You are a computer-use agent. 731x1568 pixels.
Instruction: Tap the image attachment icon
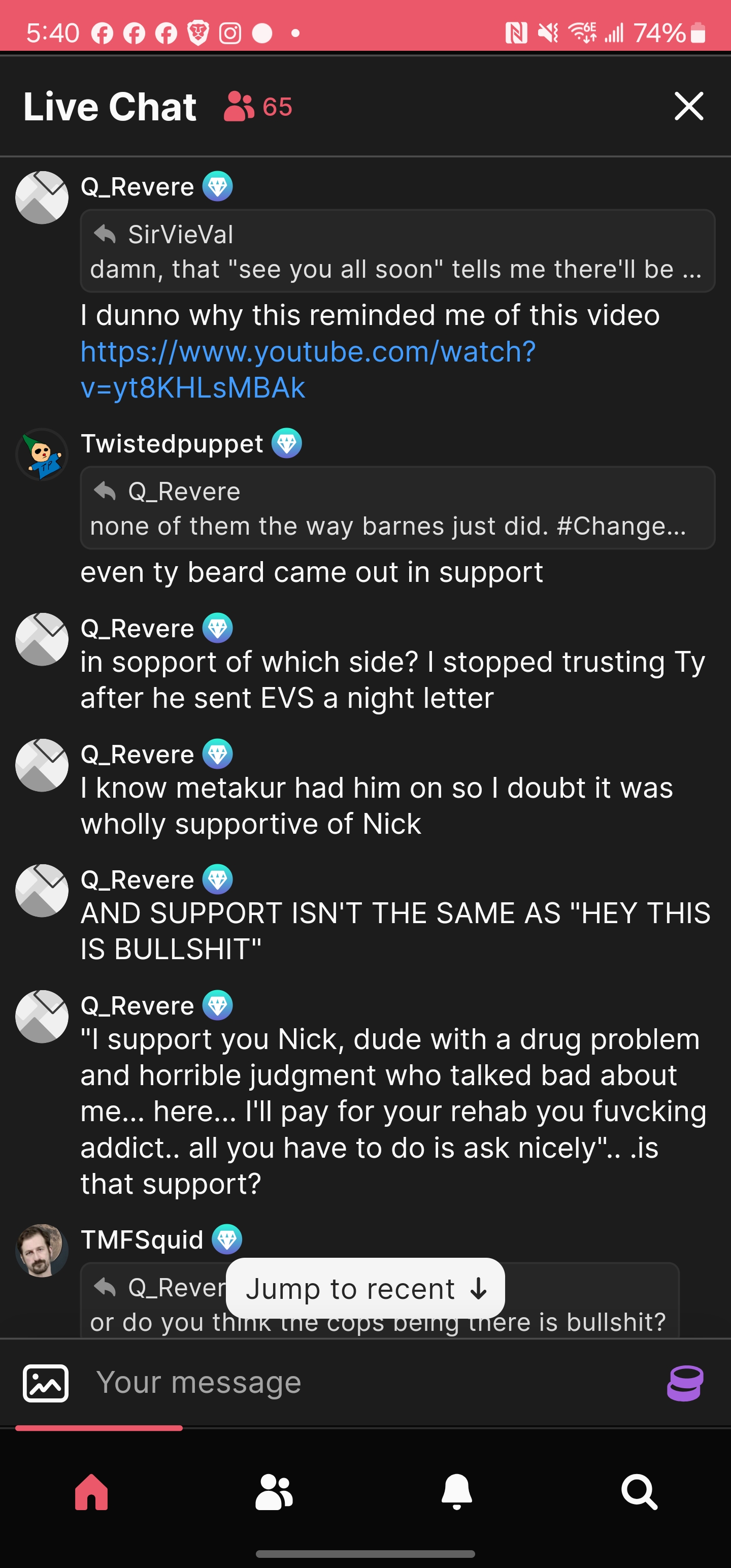[x=46, y=1383]
